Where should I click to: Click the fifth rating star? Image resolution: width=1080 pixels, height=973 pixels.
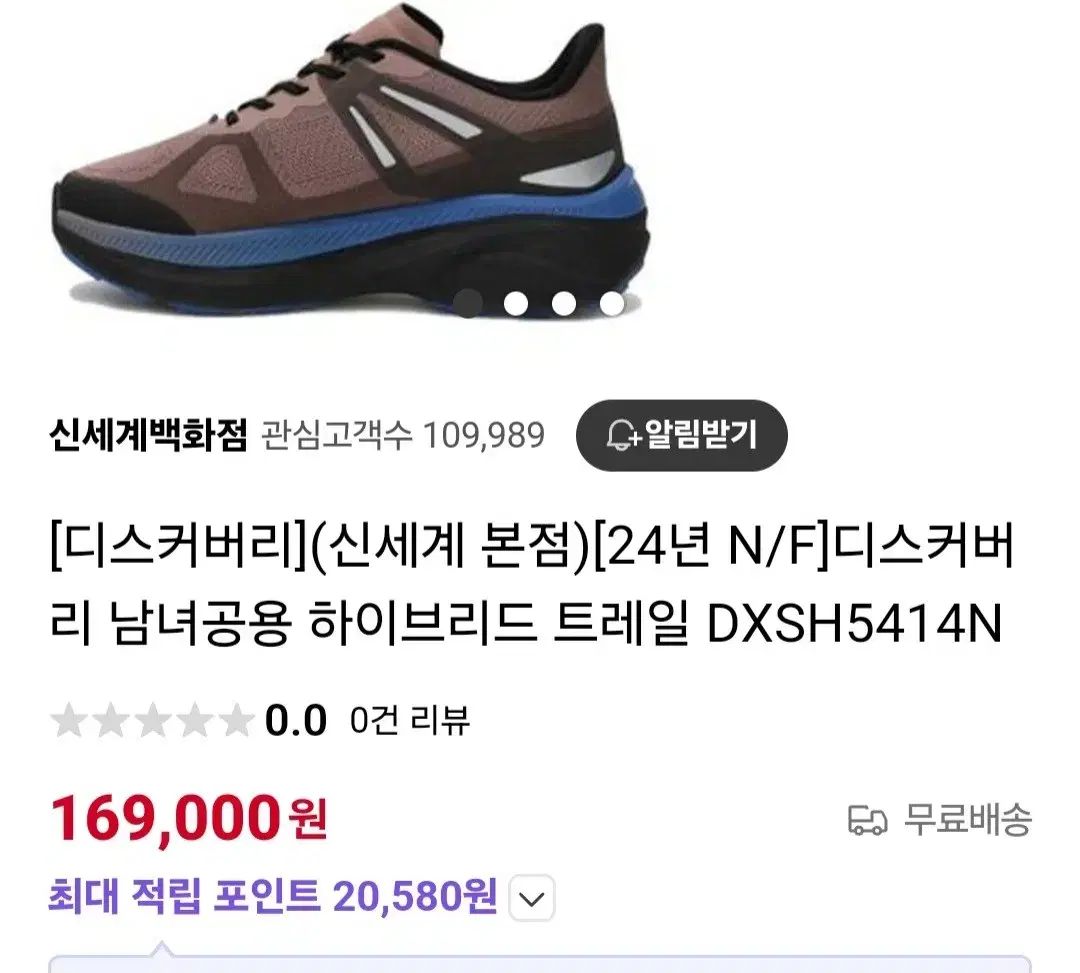(x=236, y=720)
